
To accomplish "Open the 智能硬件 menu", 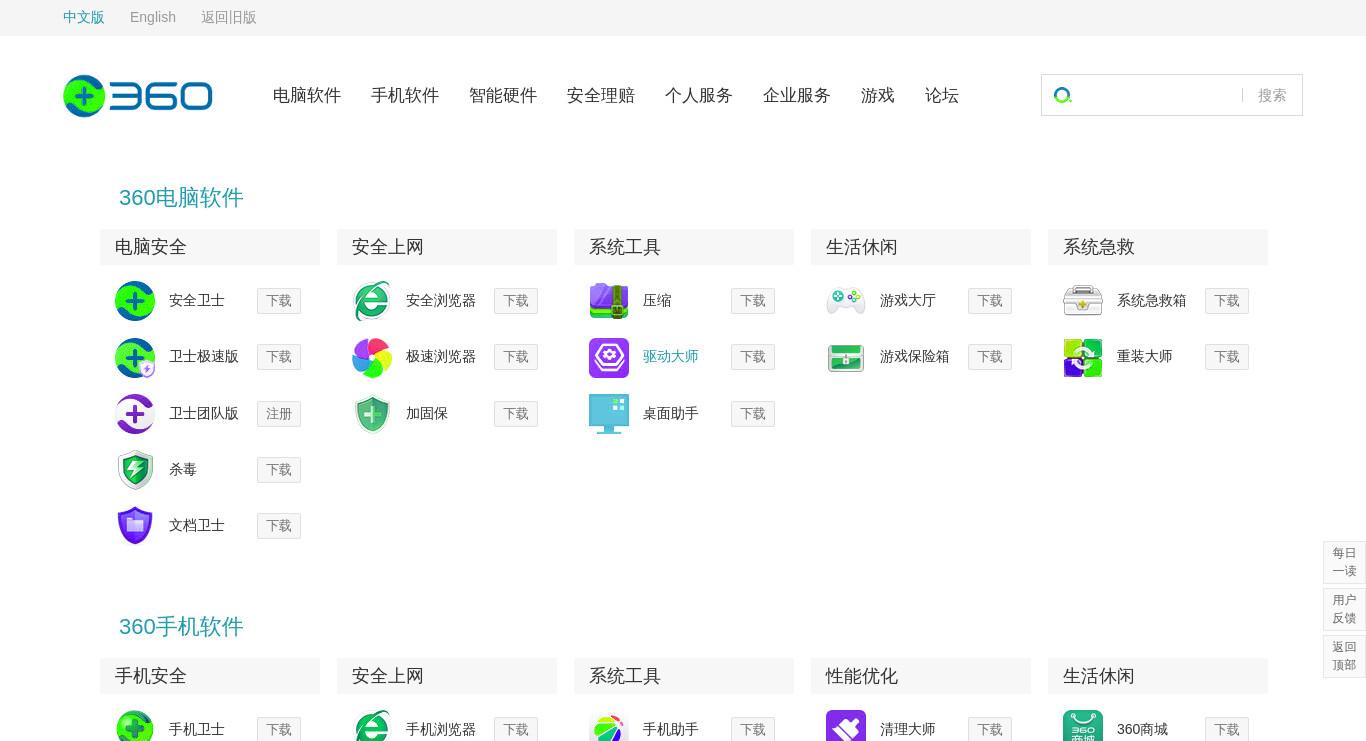I will [x=503, y=95].
